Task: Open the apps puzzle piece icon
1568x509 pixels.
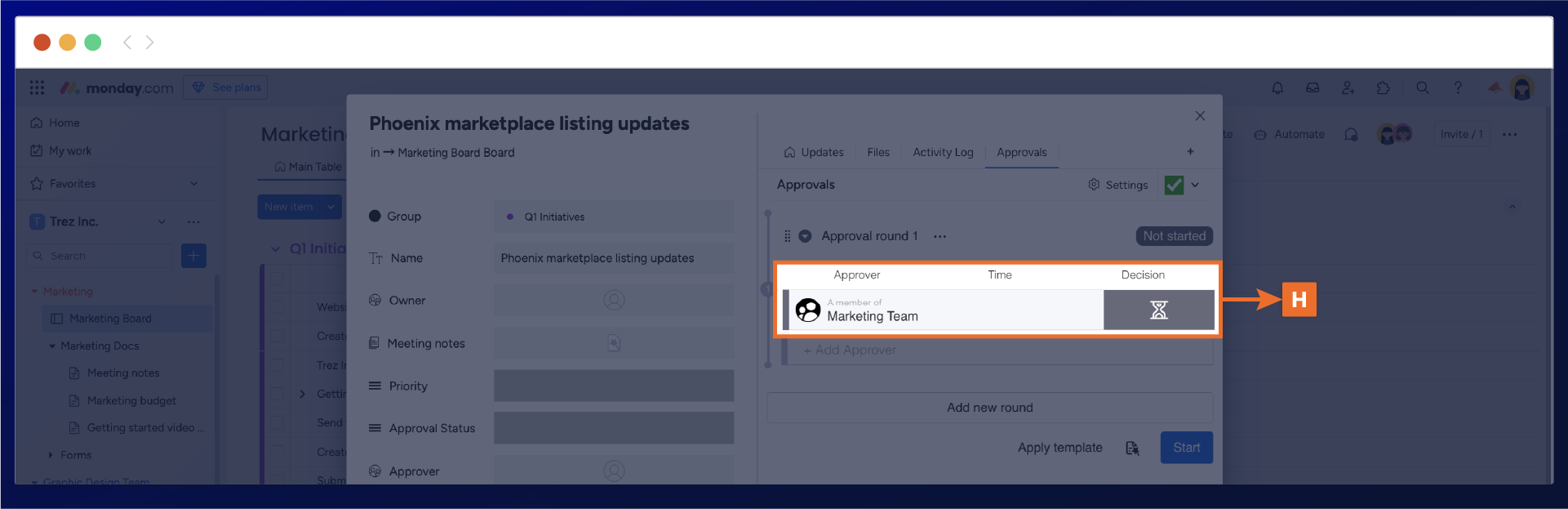Action: (x=1383, y=88)
